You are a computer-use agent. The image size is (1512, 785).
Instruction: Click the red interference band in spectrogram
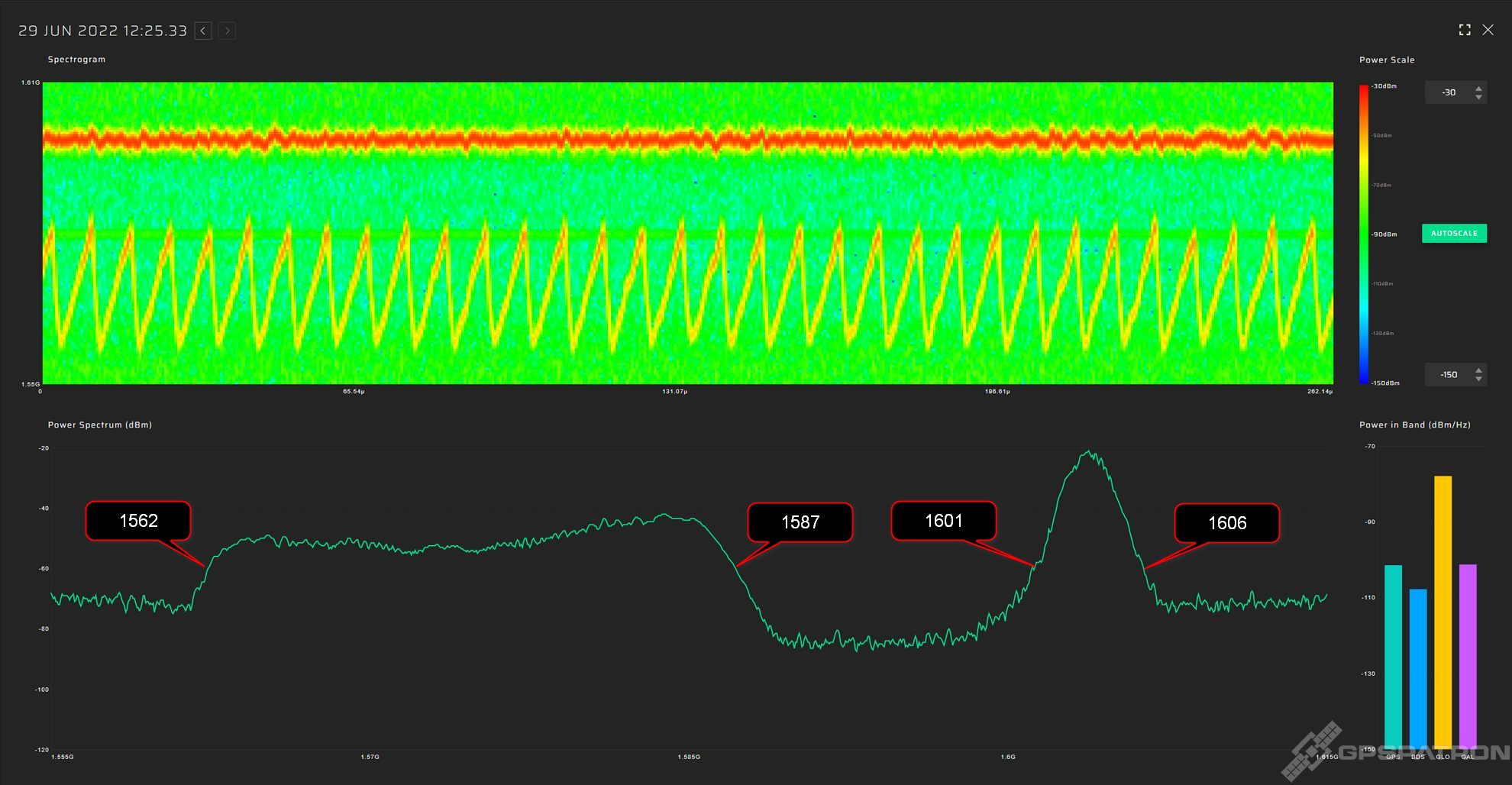687,140
